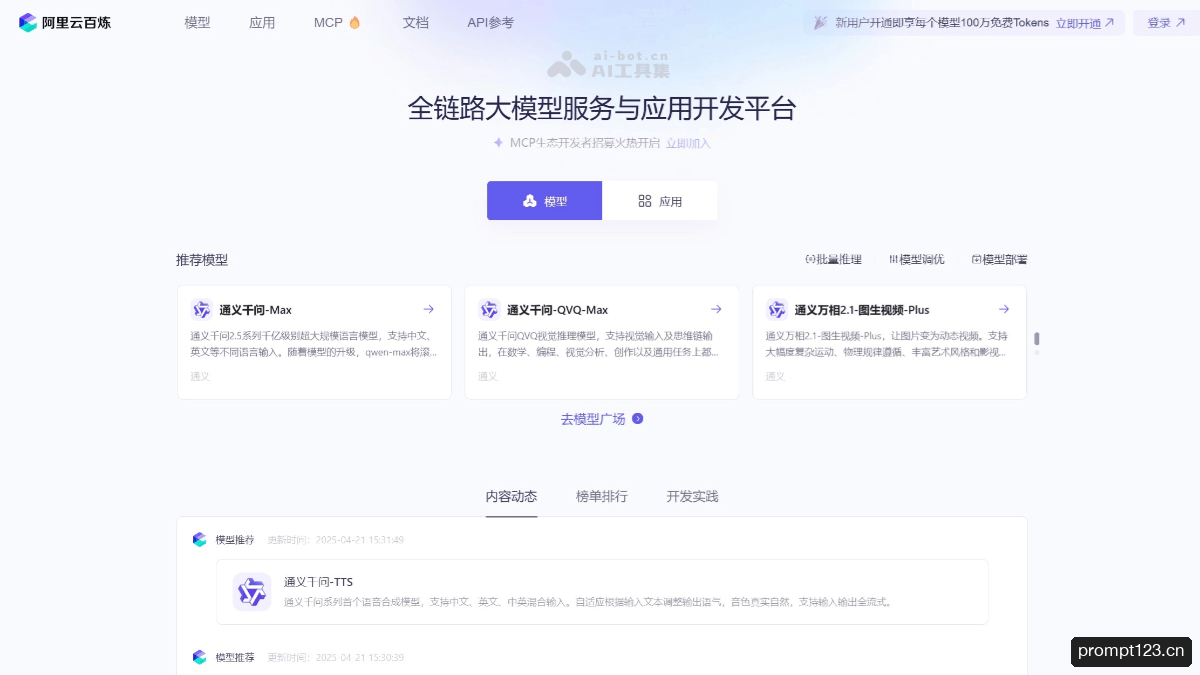This screenshot has height=675, width=1200.
Task: Click the Tongyi icon on 通义千问-Max card
Action: click(x=202, y=310)
